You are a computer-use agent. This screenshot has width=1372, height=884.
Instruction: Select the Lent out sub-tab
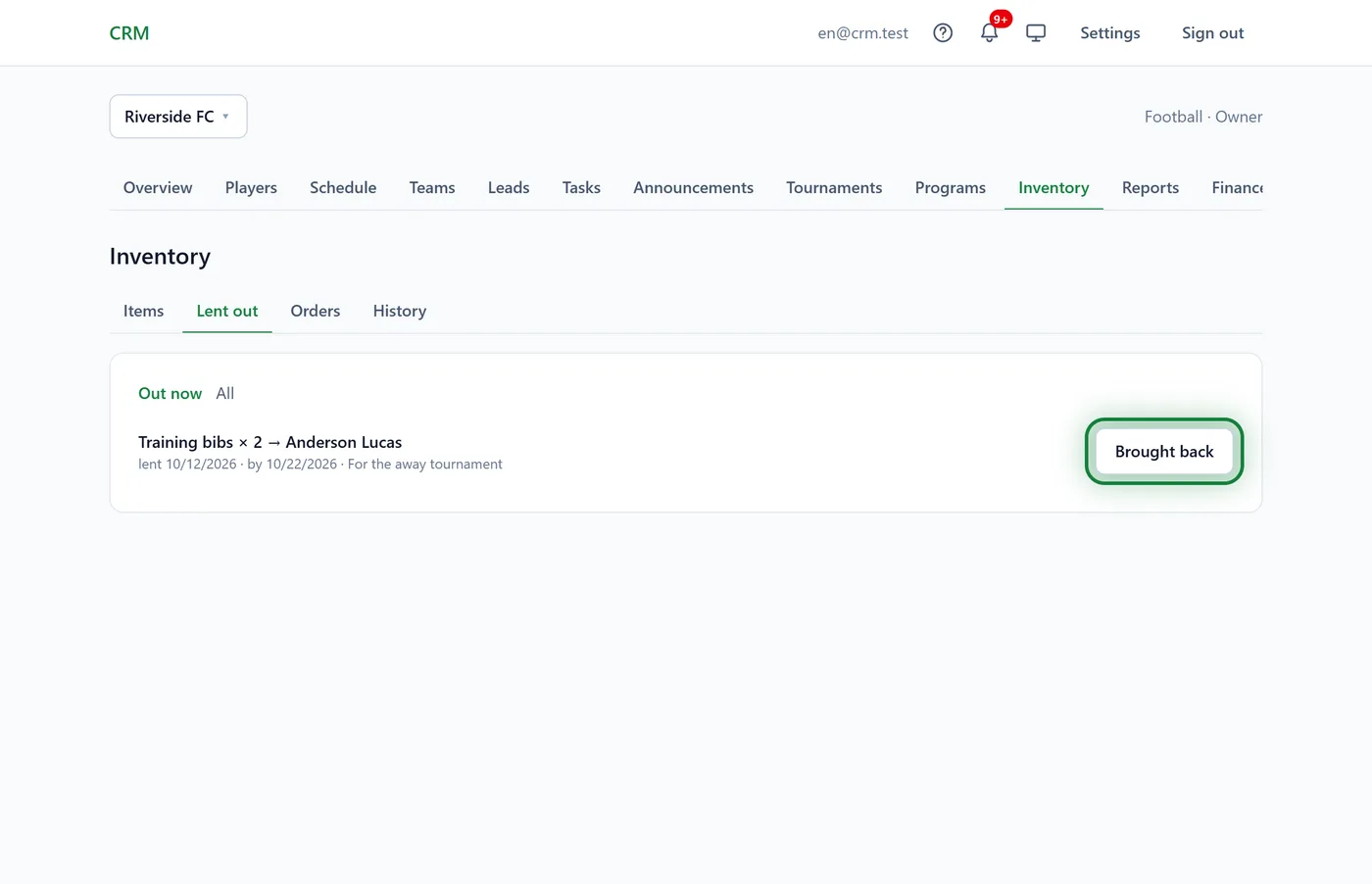(227, 311)
